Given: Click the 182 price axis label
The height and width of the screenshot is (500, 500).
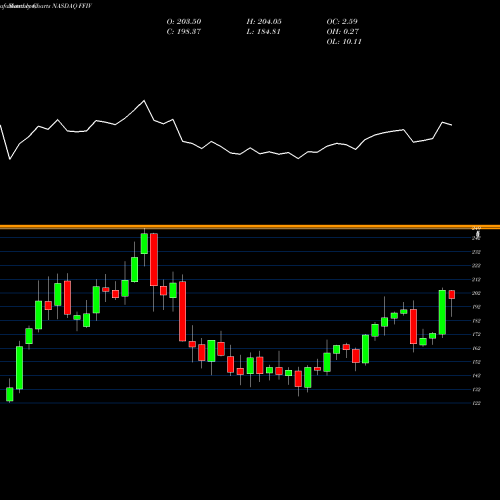Looking at the screenshot, I should tap(476, 321).
